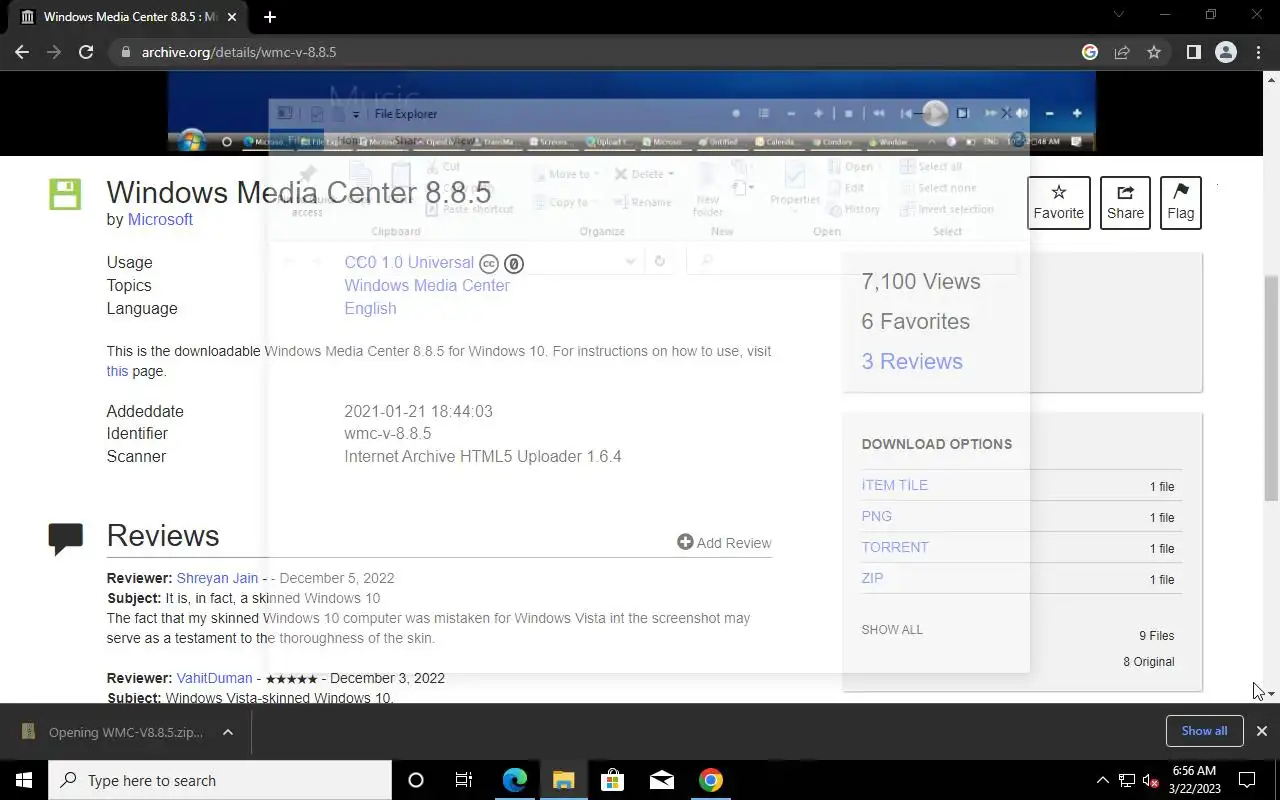
Task: Jump to 3 Reviews link
Action: 912,361
